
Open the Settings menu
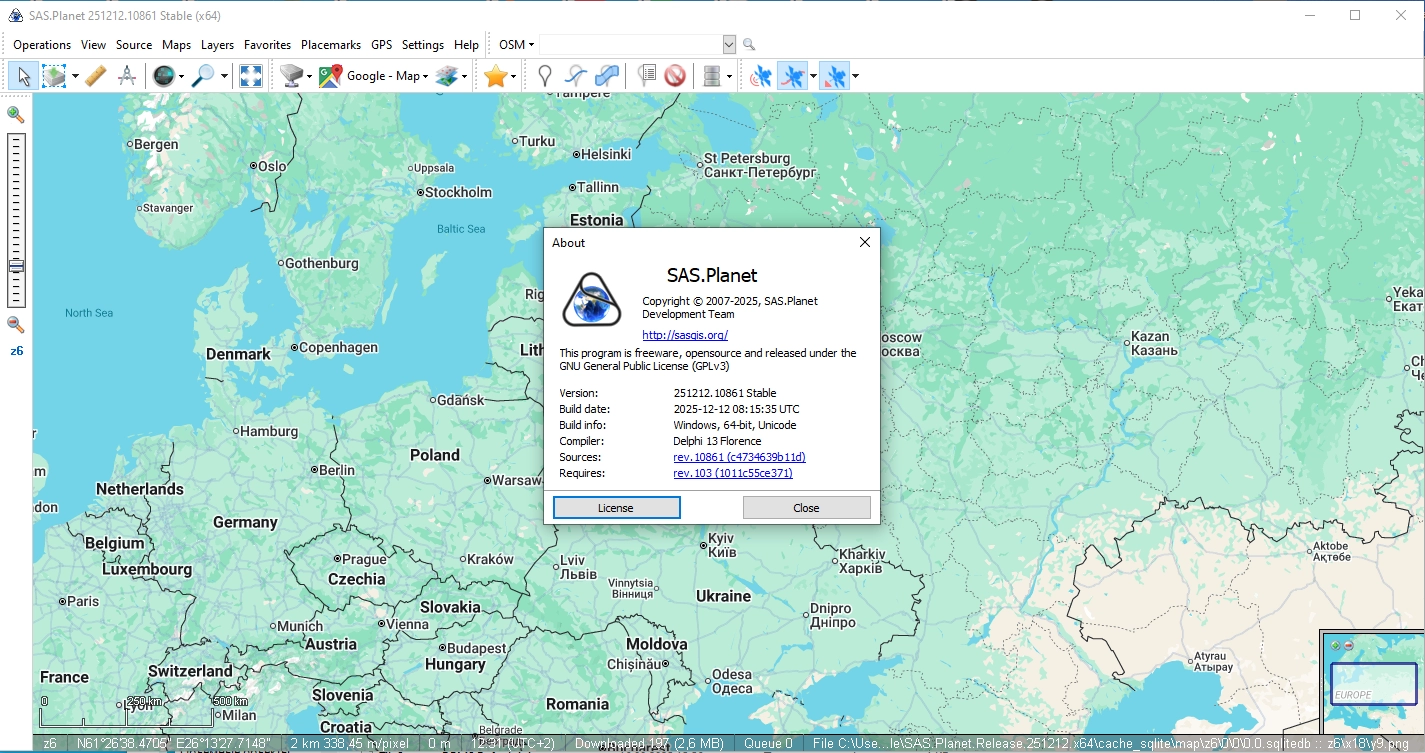click(423, 45)
